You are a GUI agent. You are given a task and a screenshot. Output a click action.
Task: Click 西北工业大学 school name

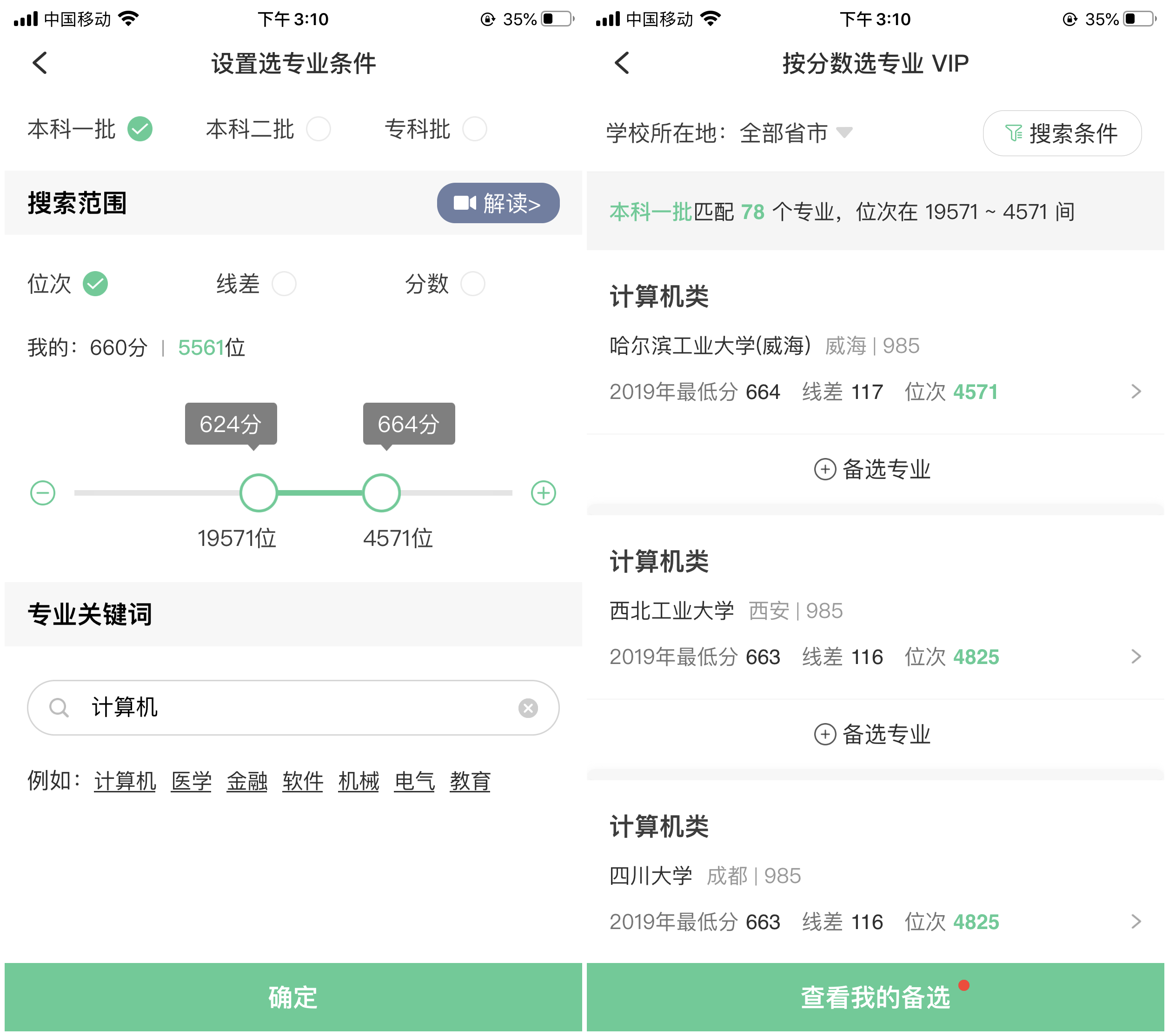pyautogui.click(x=671, y=611)
